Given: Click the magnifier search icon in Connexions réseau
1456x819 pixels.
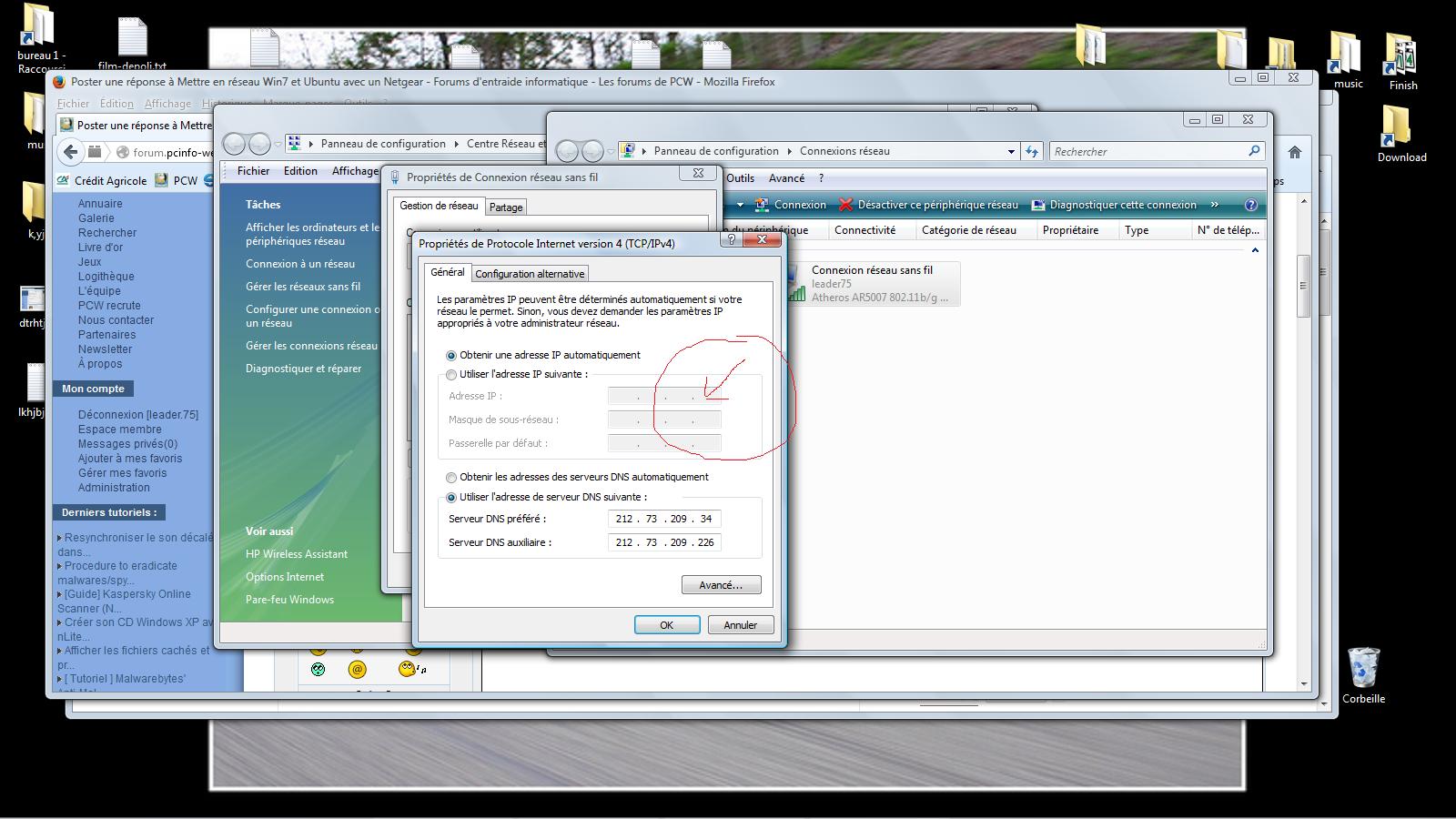Looking at the screenshot, I should click(1255, 151).
